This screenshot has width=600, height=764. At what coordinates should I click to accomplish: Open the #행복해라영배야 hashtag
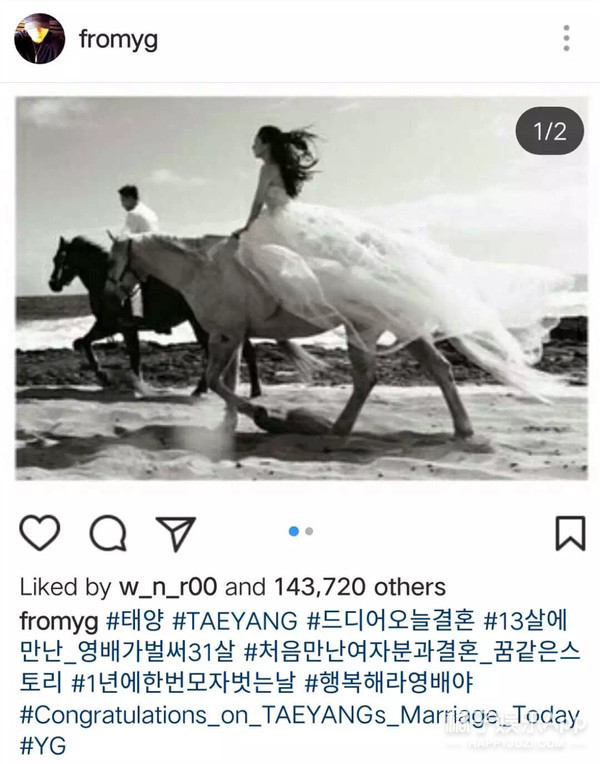[x=388, y=682]
